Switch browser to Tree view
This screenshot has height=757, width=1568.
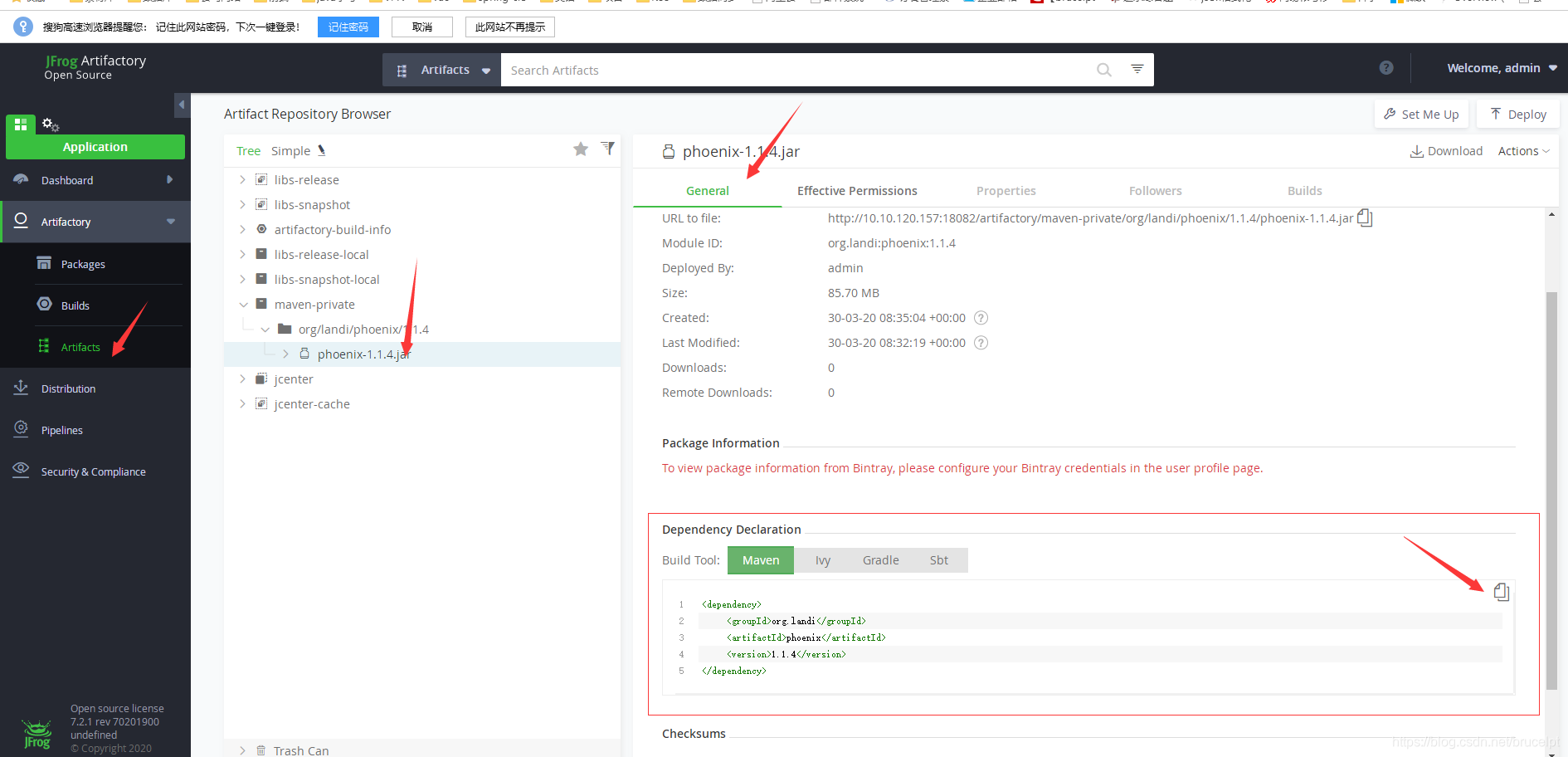(x=248, y=151)
